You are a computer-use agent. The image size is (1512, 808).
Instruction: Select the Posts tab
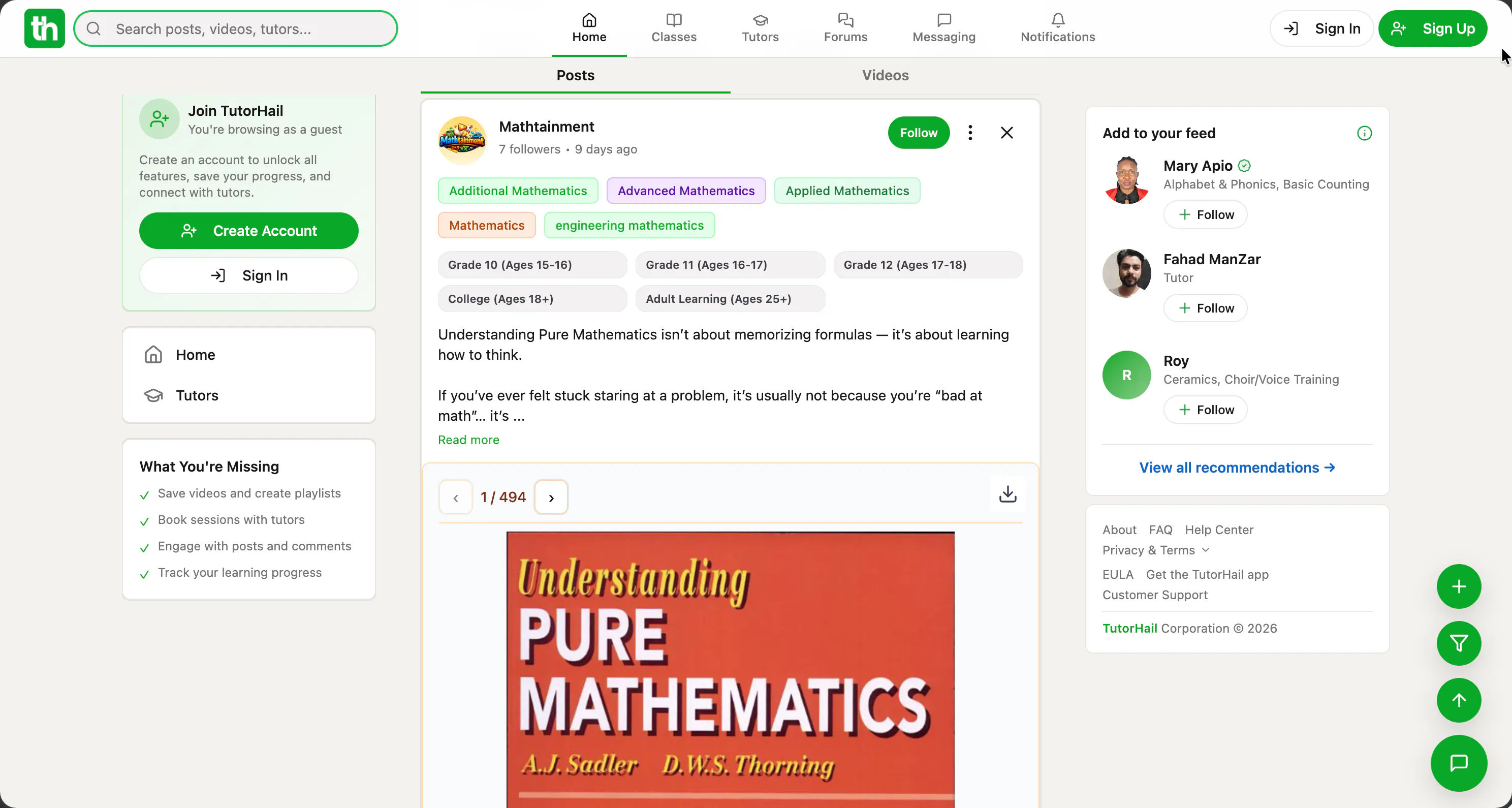575,75
